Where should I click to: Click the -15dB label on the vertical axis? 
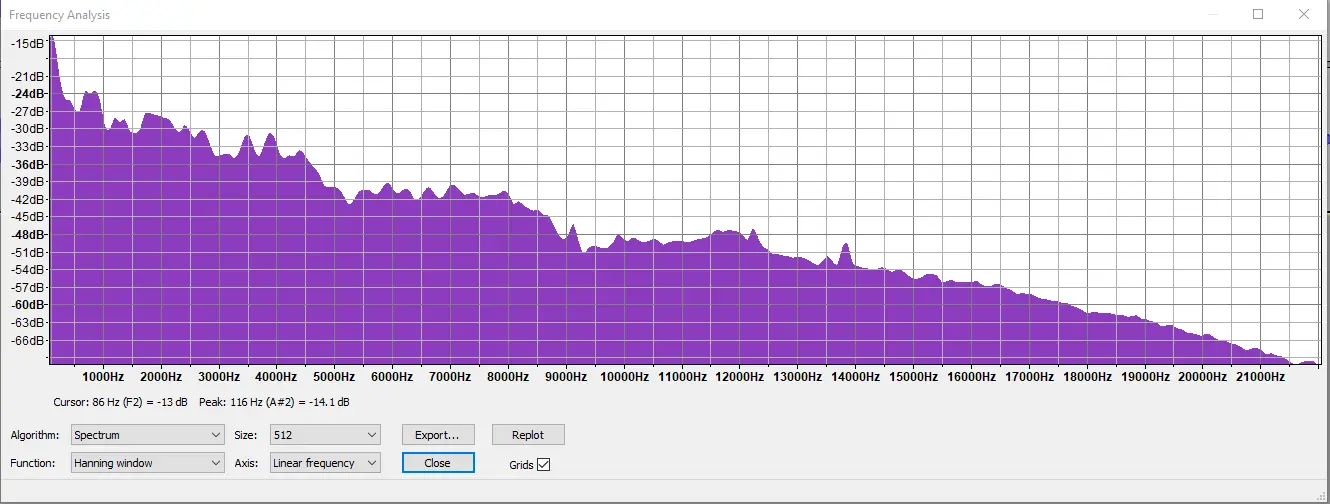tap(28, 43)
